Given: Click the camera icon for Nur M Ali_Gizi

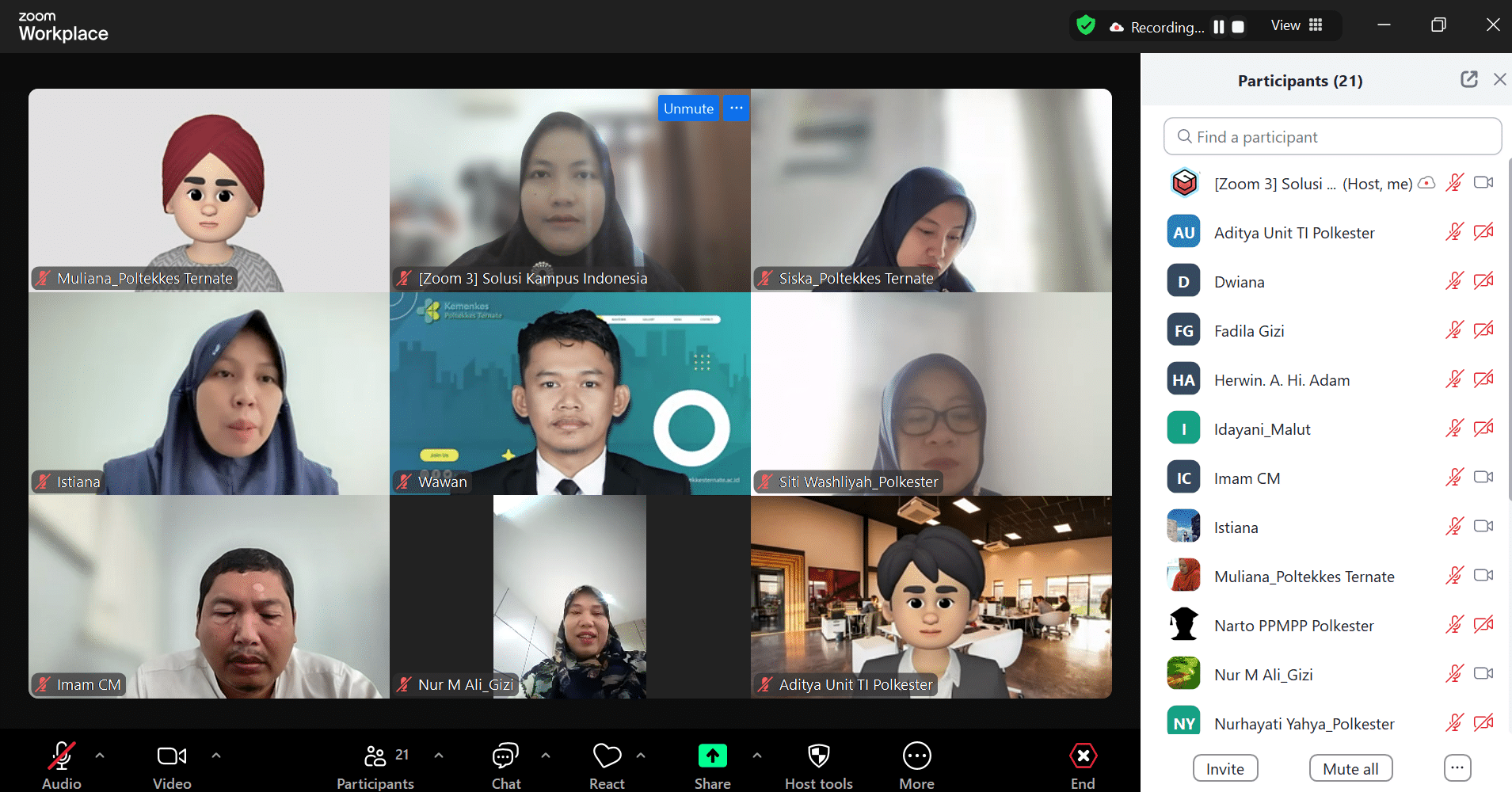Looking at the screenshot, I should [1483, 673].
